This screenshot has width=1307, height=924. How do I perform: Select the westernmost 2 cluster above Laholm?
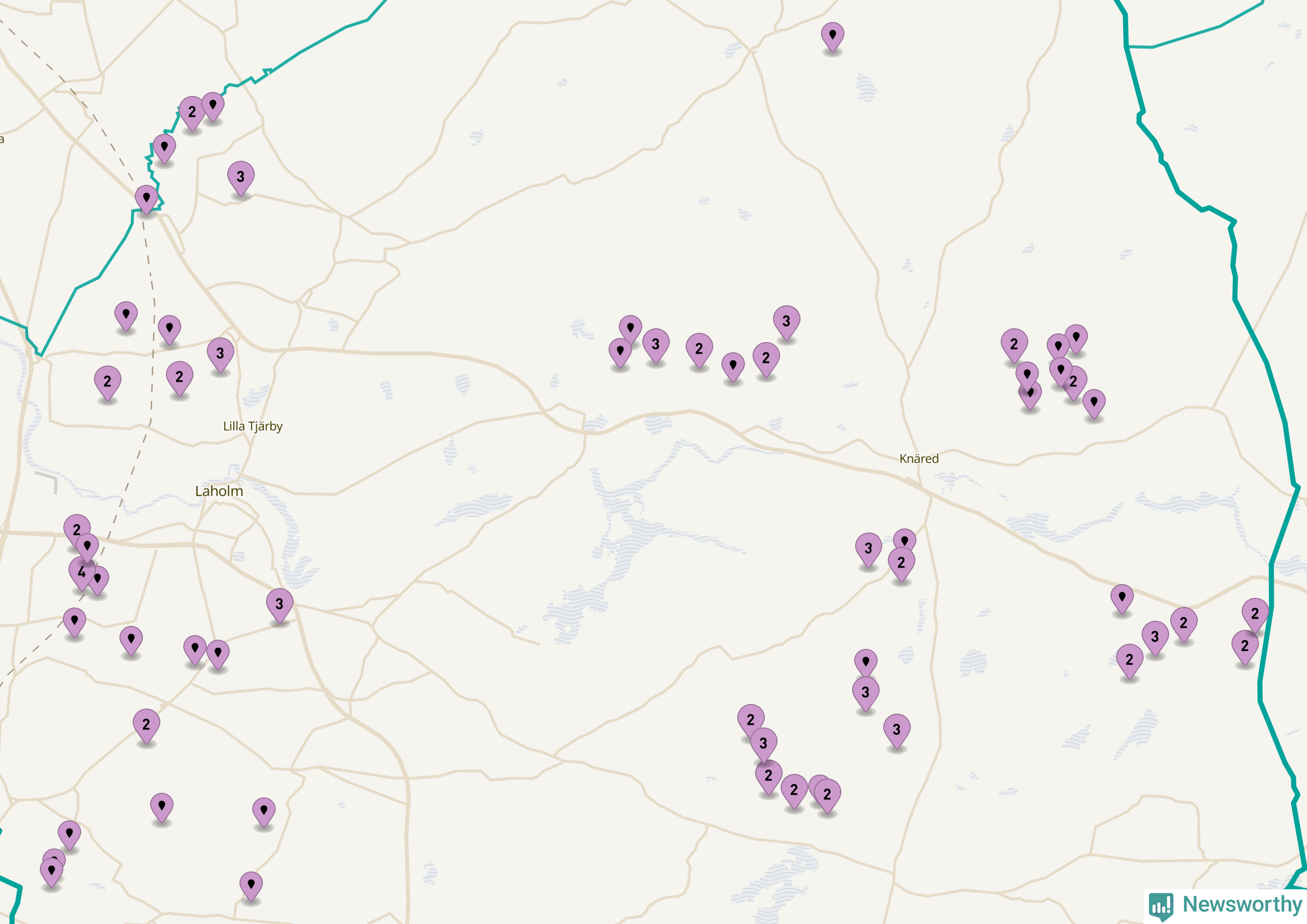pos(107,381)
